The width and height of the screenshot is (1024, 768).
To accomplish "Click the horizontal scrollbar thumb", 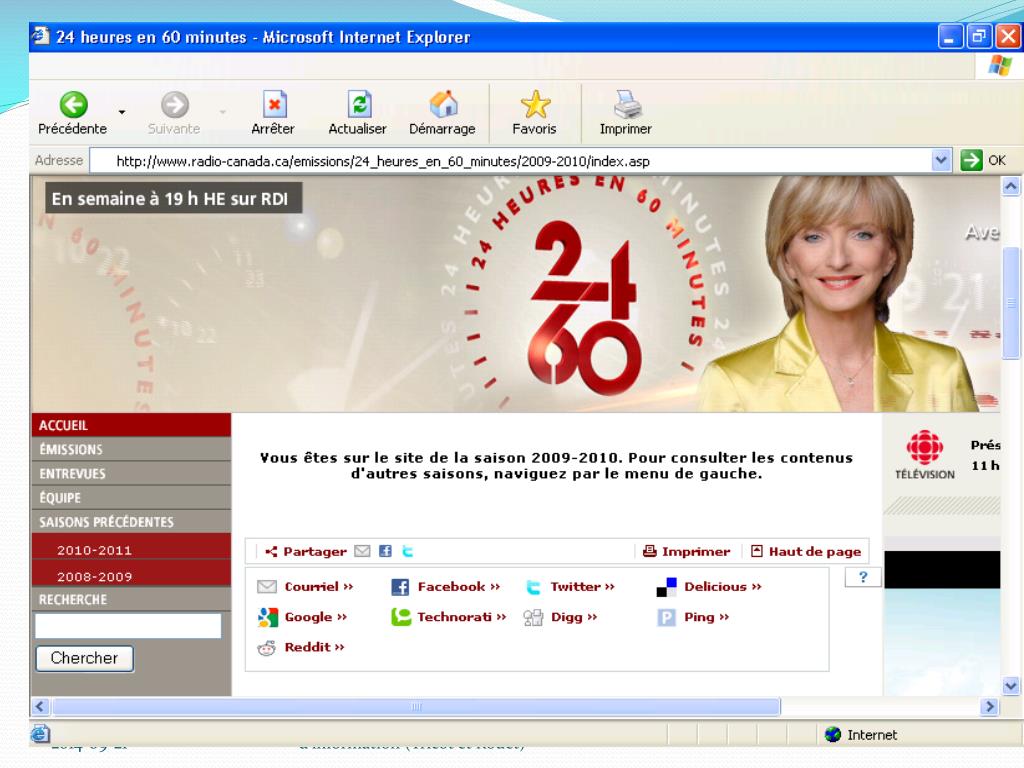I will click(x=417, y=707).
